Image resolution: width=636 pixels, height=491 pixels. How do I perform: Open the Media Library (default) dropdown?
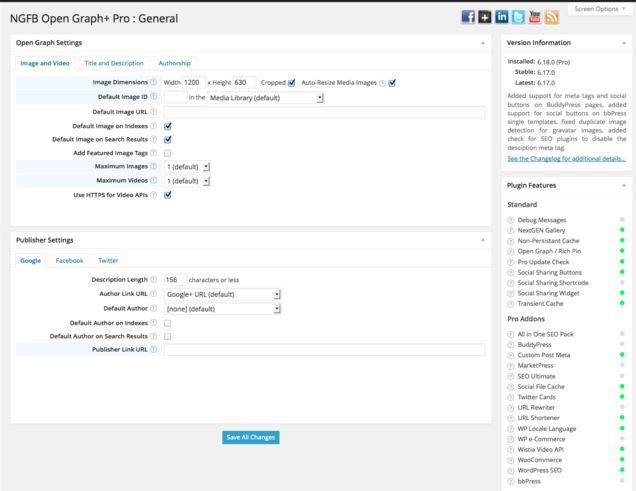pos(265,98)
